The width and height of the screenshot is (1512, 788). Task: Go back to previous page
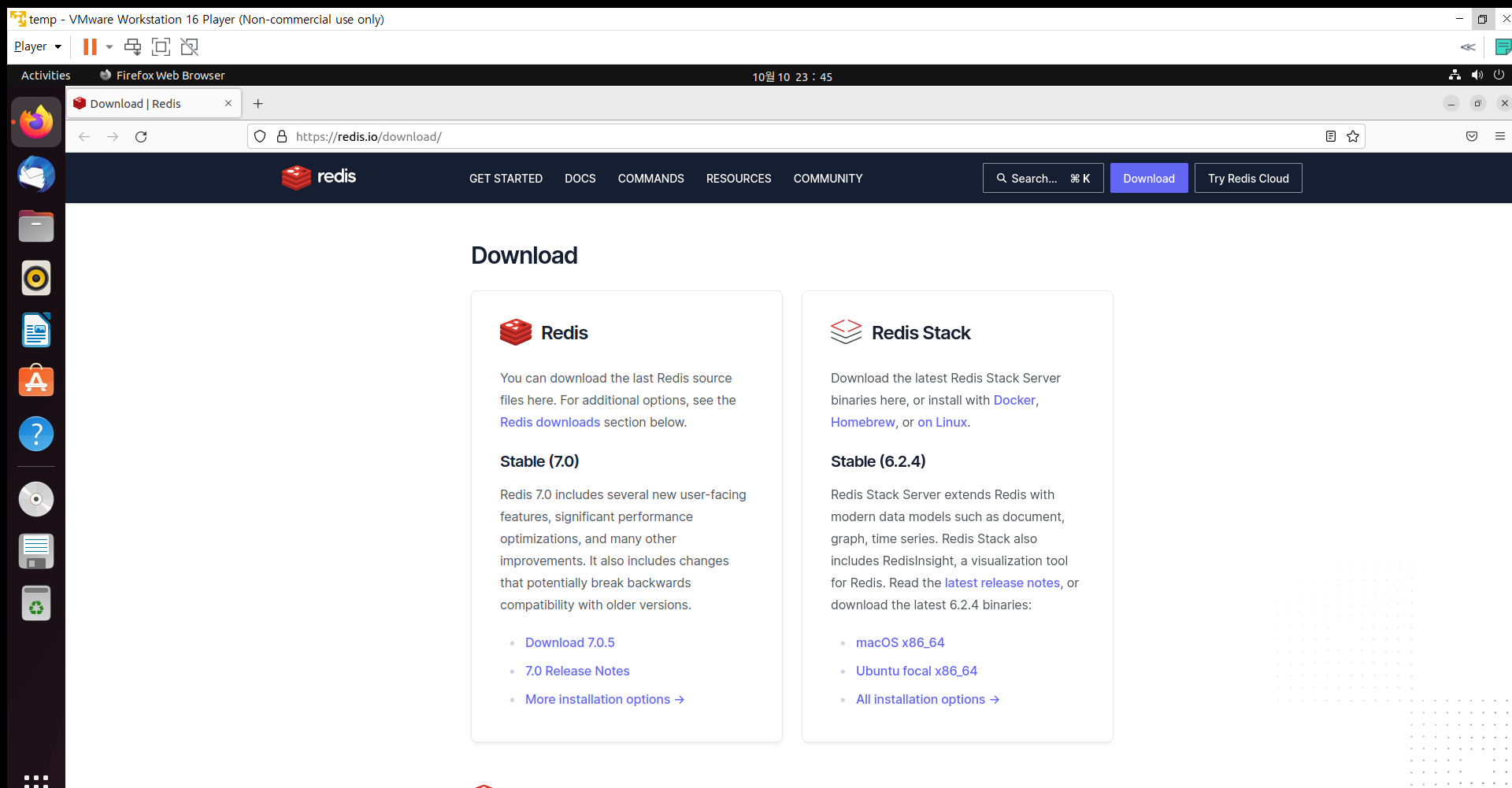(84, 137)
